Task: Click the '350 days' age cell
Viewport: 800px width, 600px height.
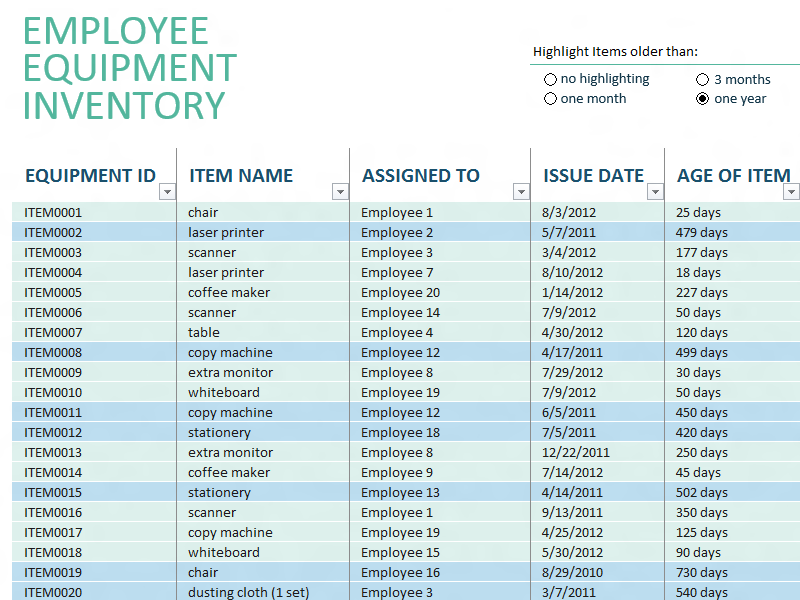Action: click(733, 512)
